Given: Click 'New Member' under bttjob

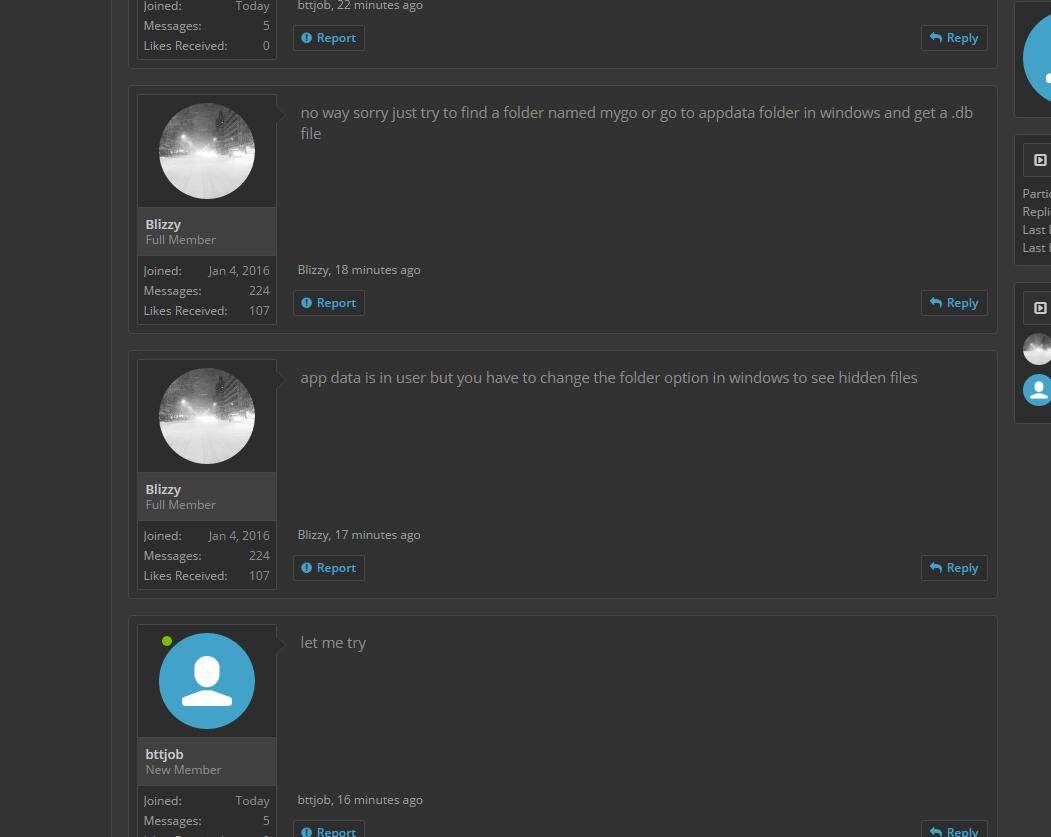Looking at the screenshot, I should click(x=183, y=770).
